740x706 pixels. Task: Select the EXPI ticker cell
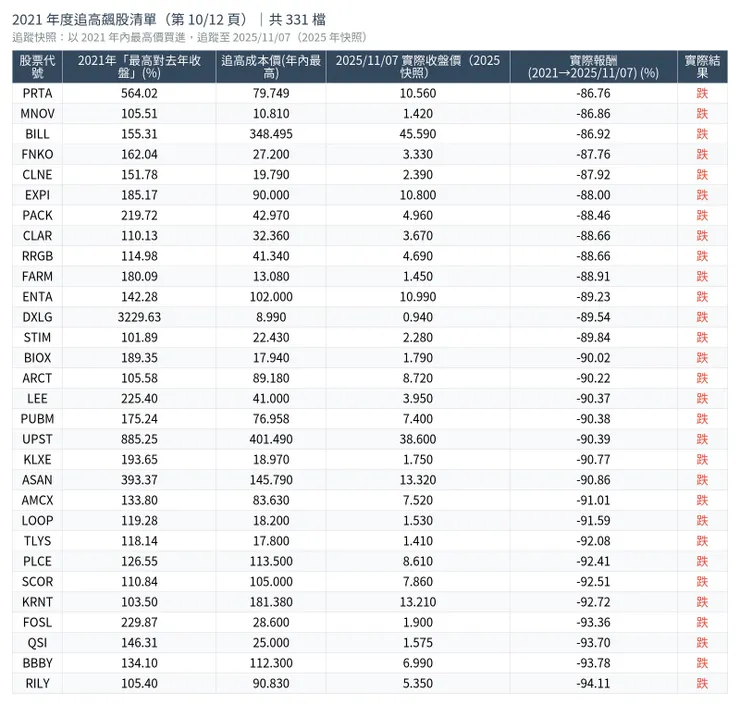pos(37,195)
